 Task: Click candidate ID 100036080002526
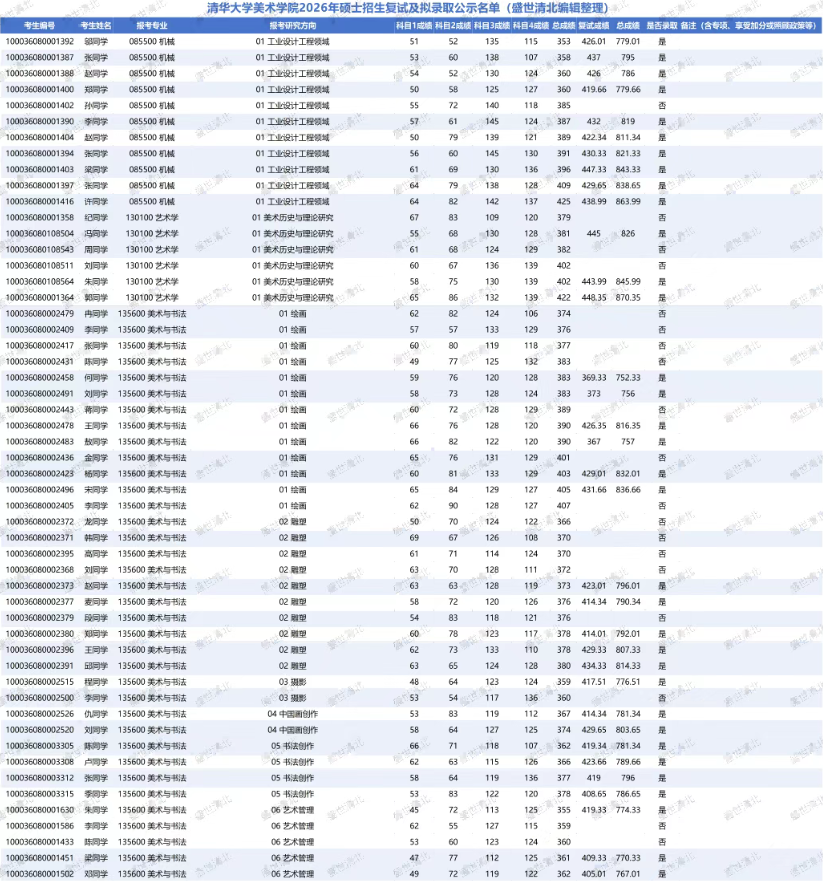39,713
